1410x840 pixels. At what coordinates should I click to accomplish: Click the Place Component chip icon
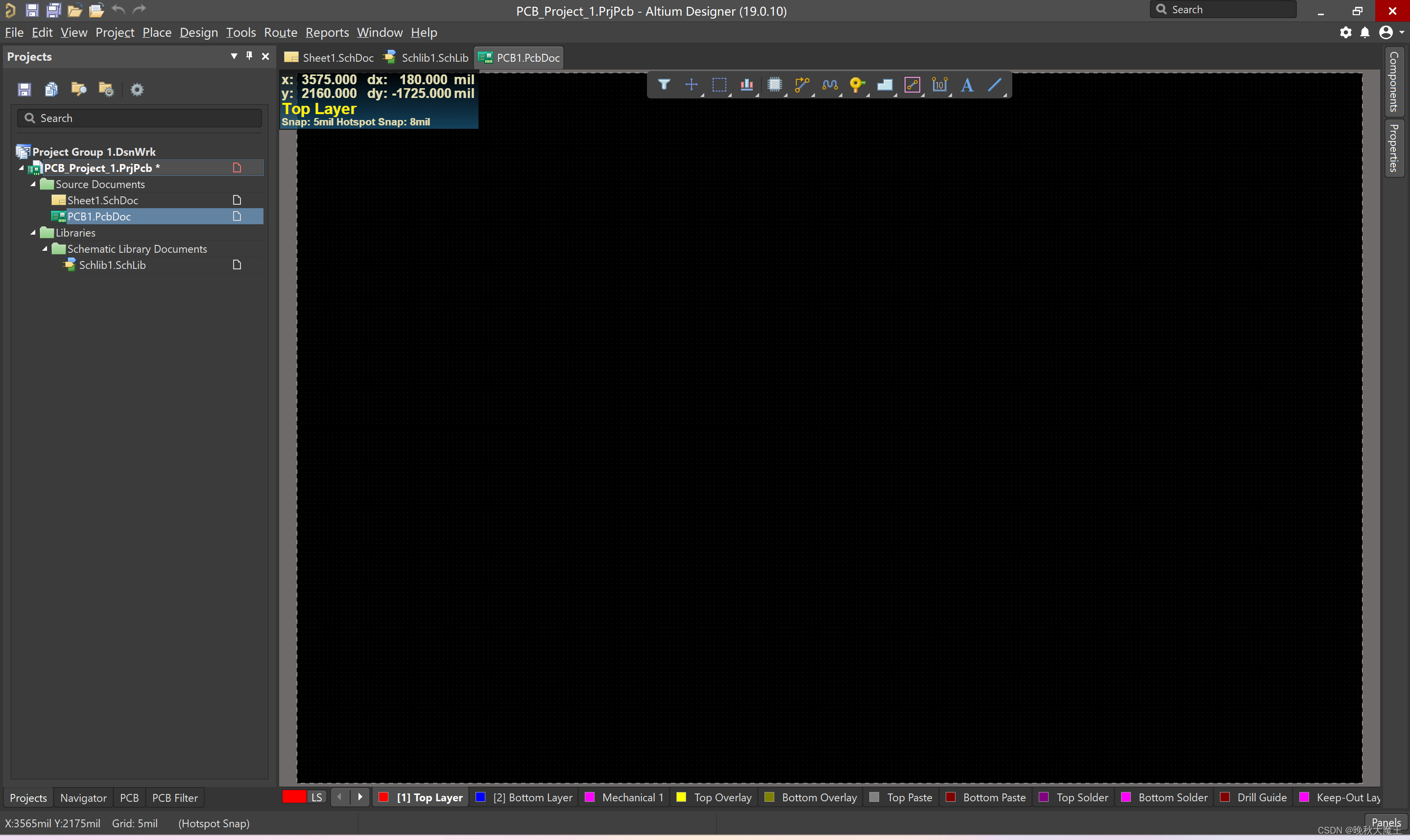tap(775, 85)
